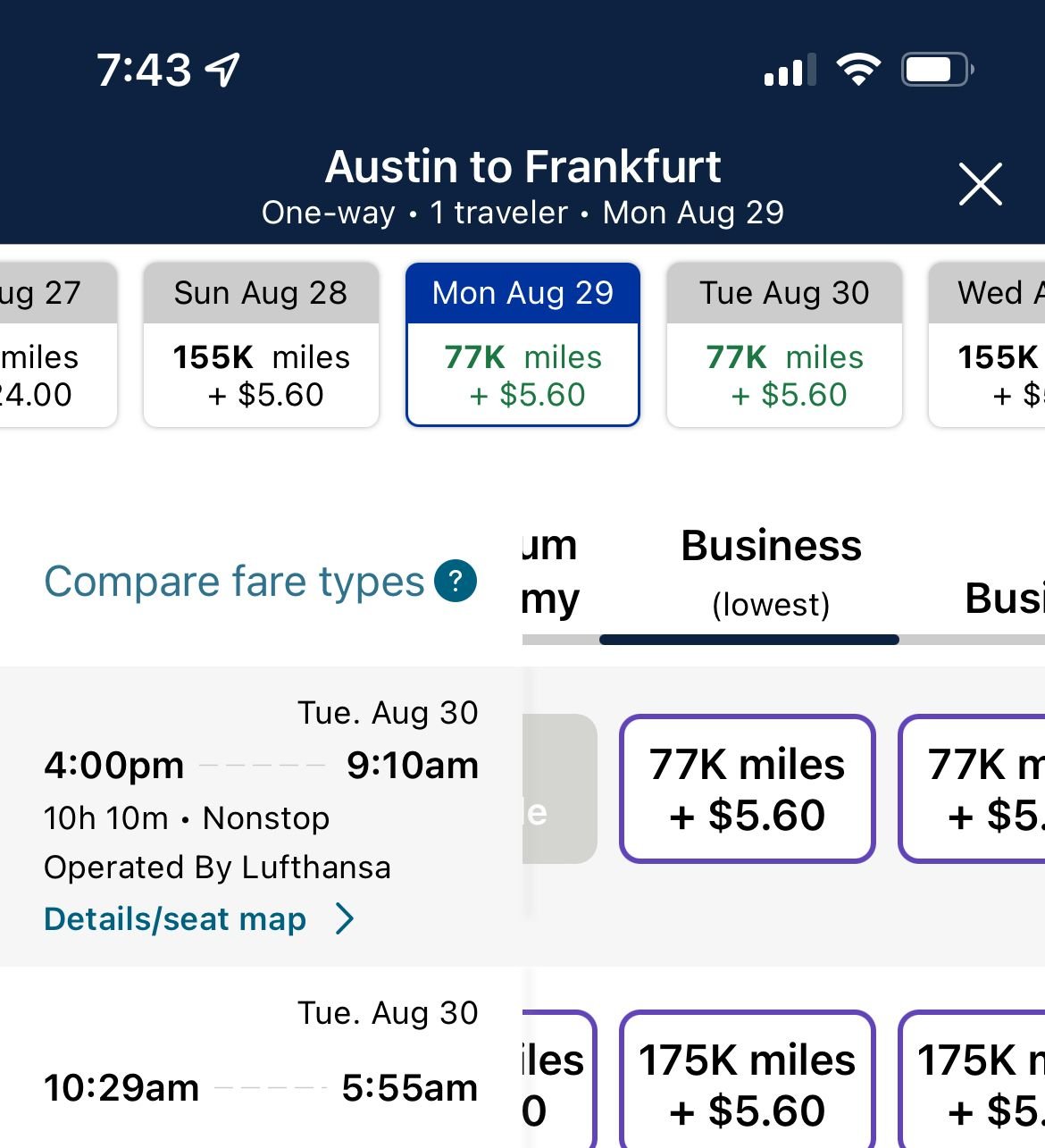Choose the Tue Aug 30 date card
This screenshot has width=1045, height=1148.
[784, 344]
